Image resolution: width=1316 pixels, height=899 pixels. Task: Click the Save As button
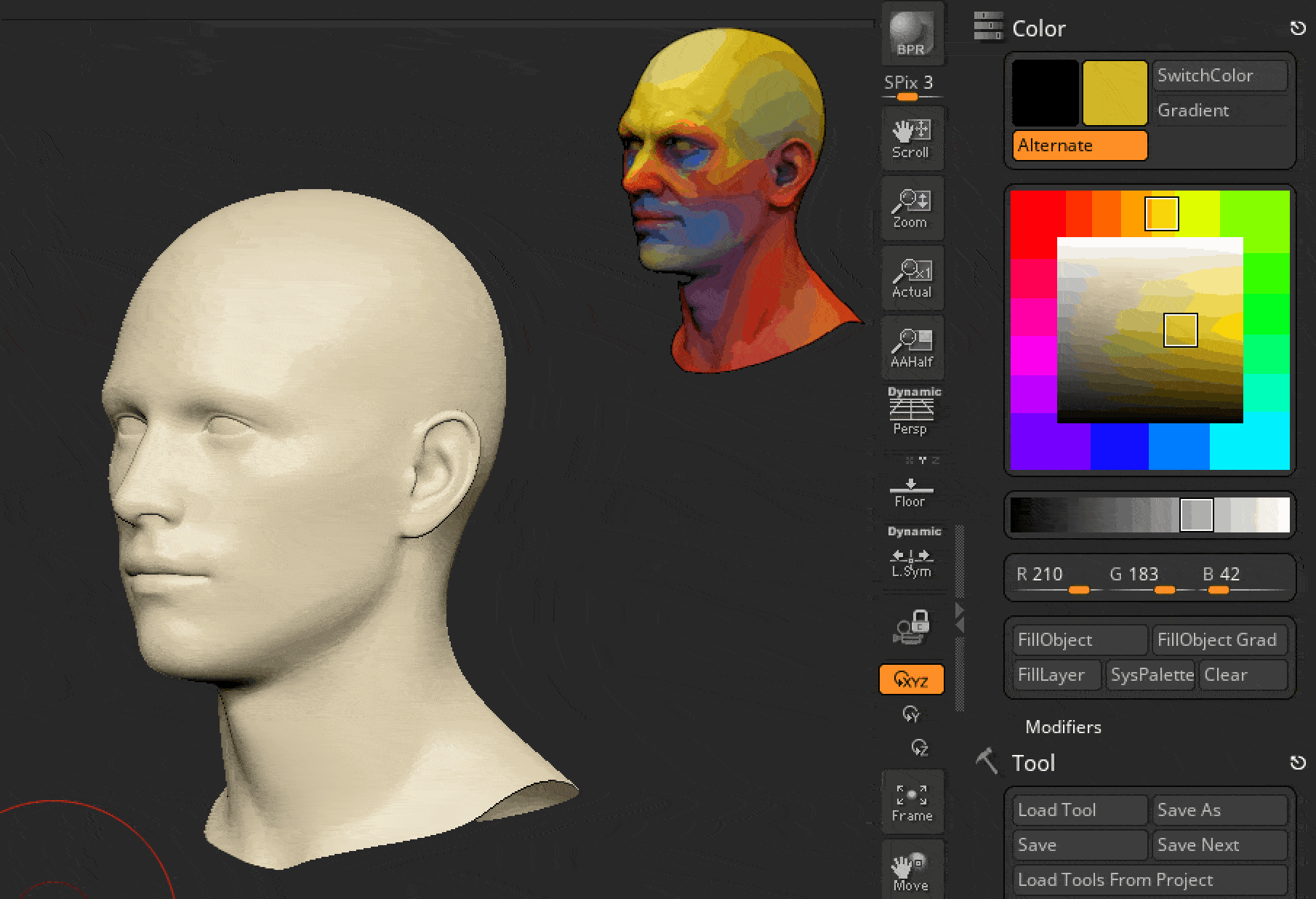point(1219,810)
